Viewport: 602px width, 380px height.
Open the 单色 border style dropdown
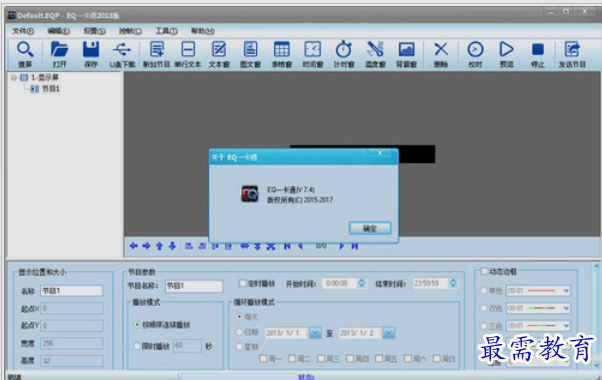566,291
